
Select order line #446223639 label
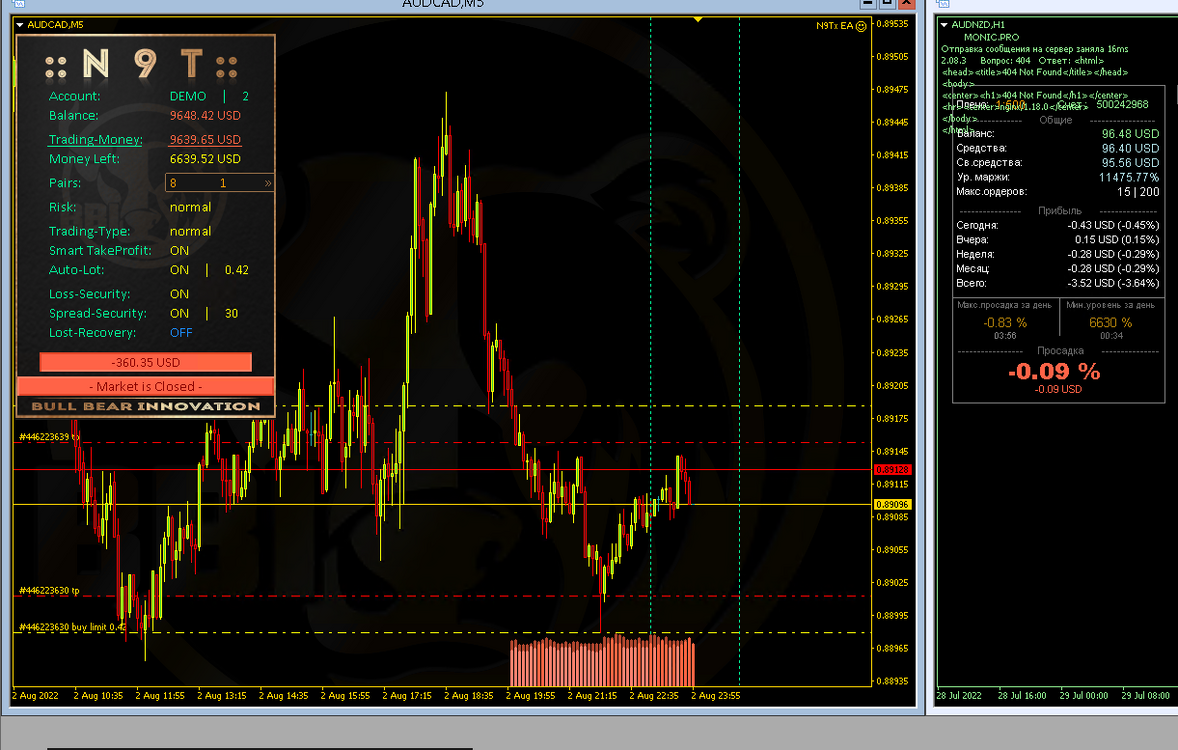tap(49, 437)
